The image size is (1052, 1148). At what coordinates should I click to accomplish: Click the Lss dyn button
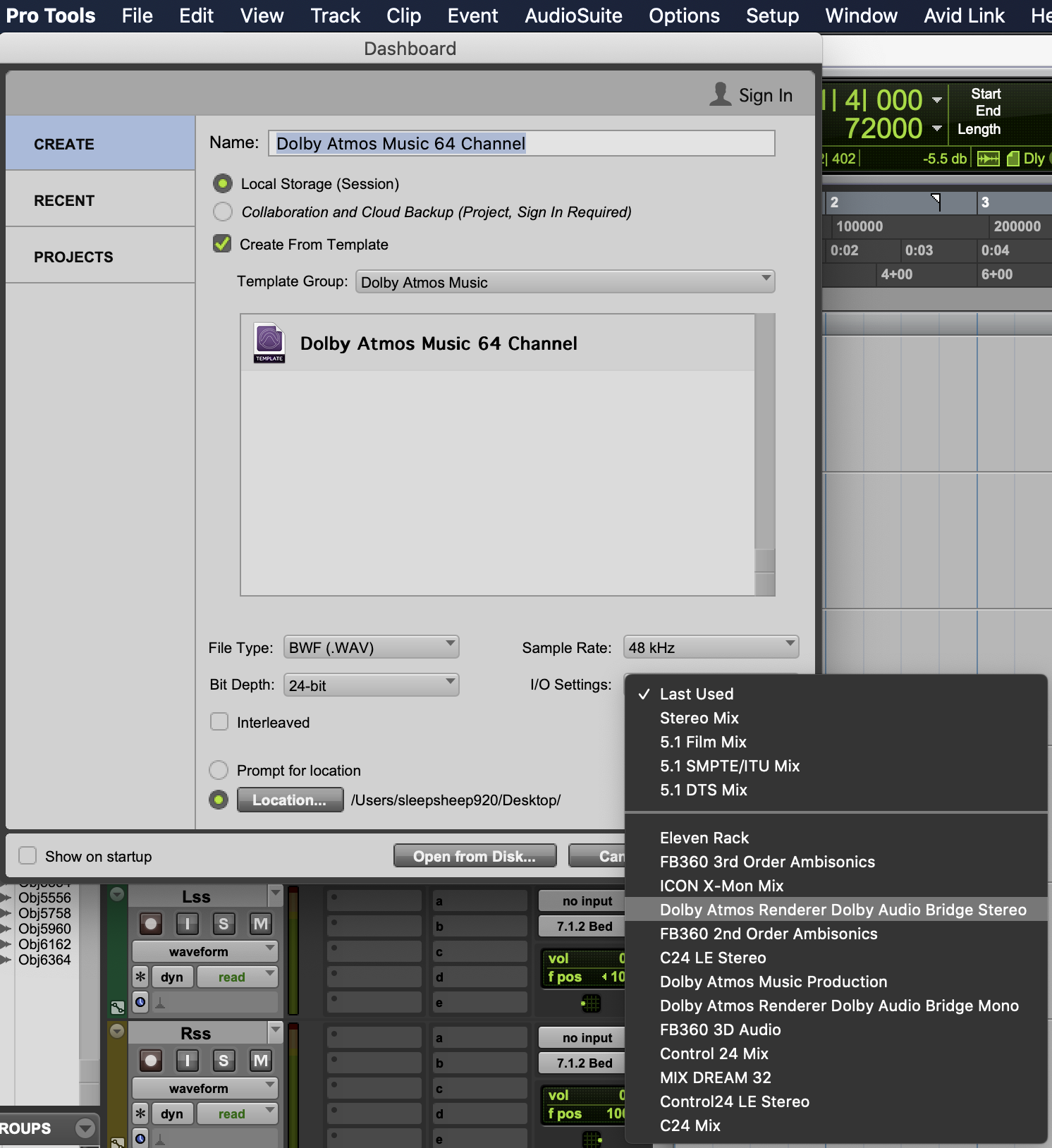tap(172, 977)
